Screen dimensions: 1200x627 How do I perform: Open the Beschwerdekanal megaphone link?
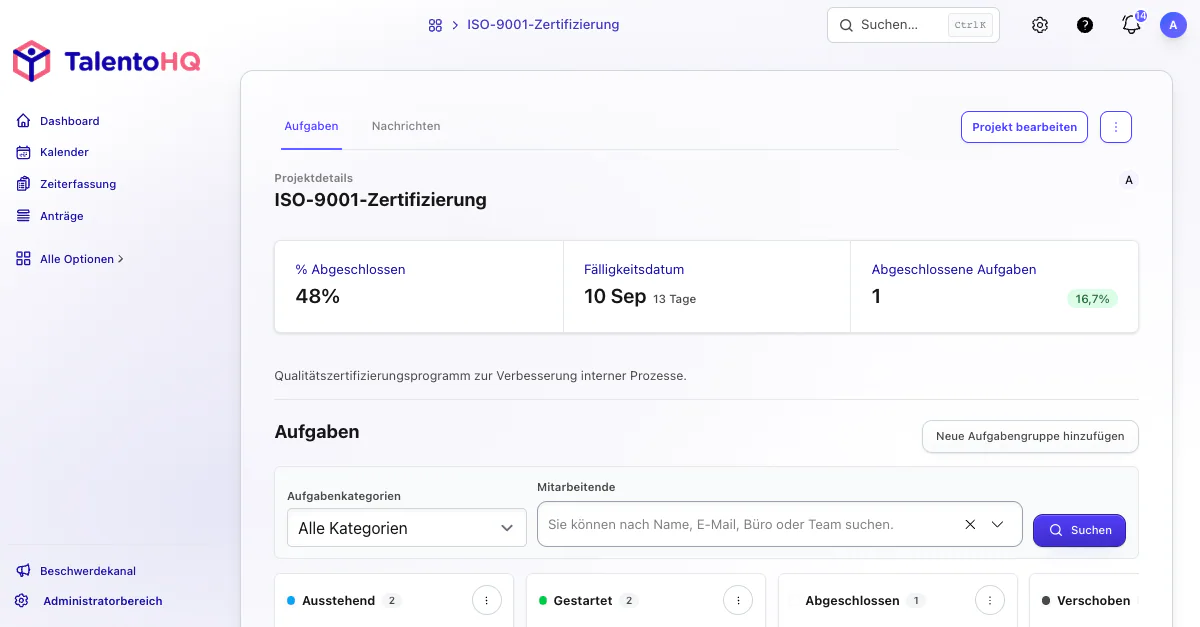pos(76,571)
